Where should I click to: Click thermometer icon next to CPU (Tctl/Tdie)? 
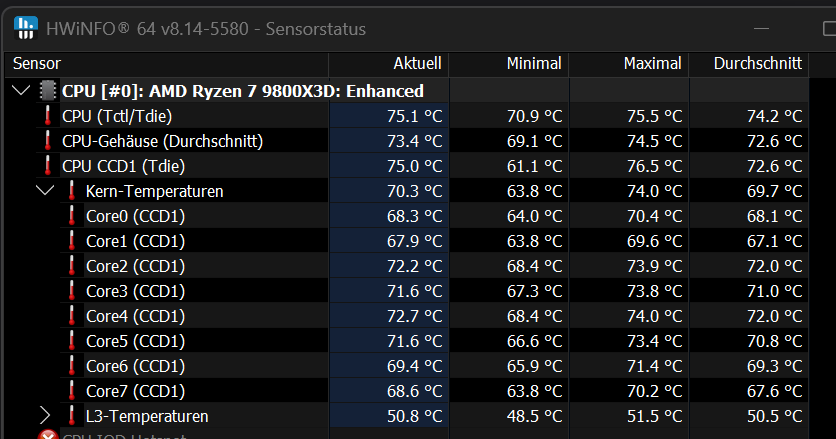coord(47,116)
